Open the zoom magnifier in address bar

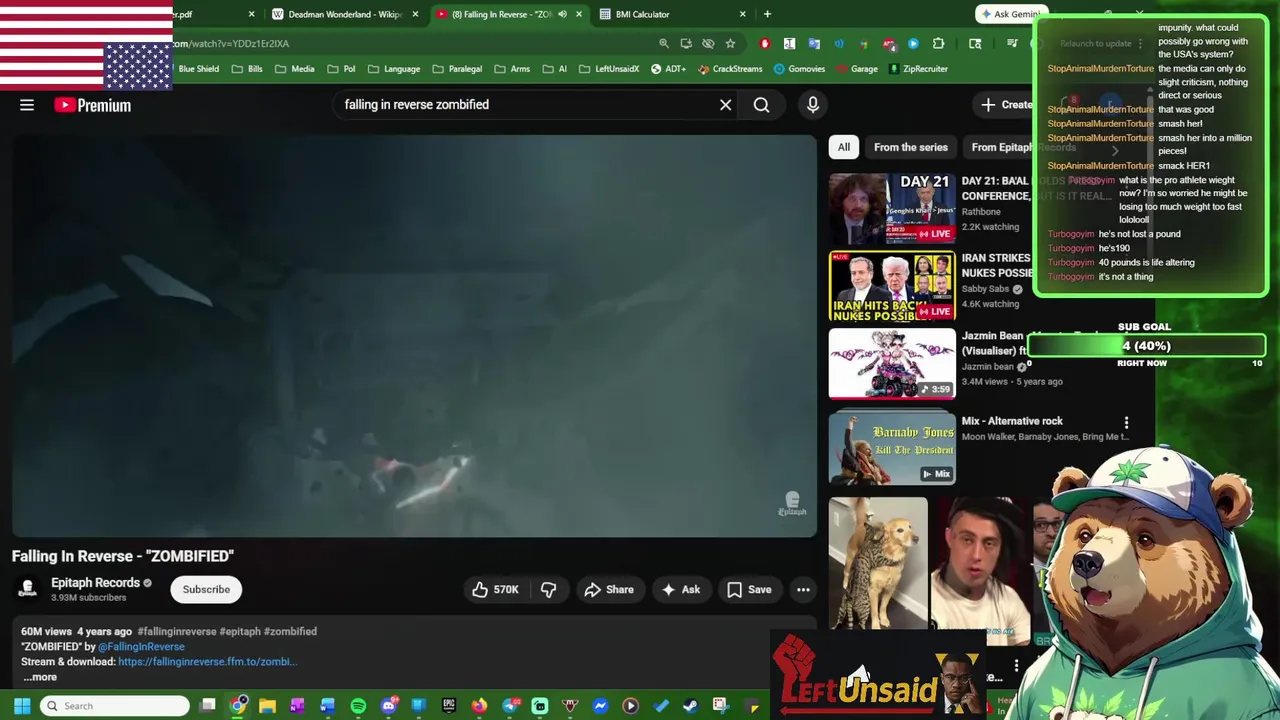pyautogui.click(x=664, y=44)
